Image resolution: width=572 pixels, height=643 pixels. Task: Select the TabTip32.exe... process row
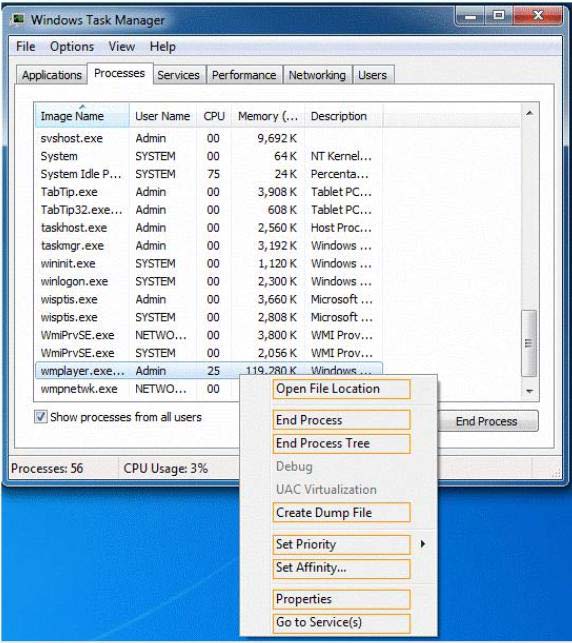point(208,210)
